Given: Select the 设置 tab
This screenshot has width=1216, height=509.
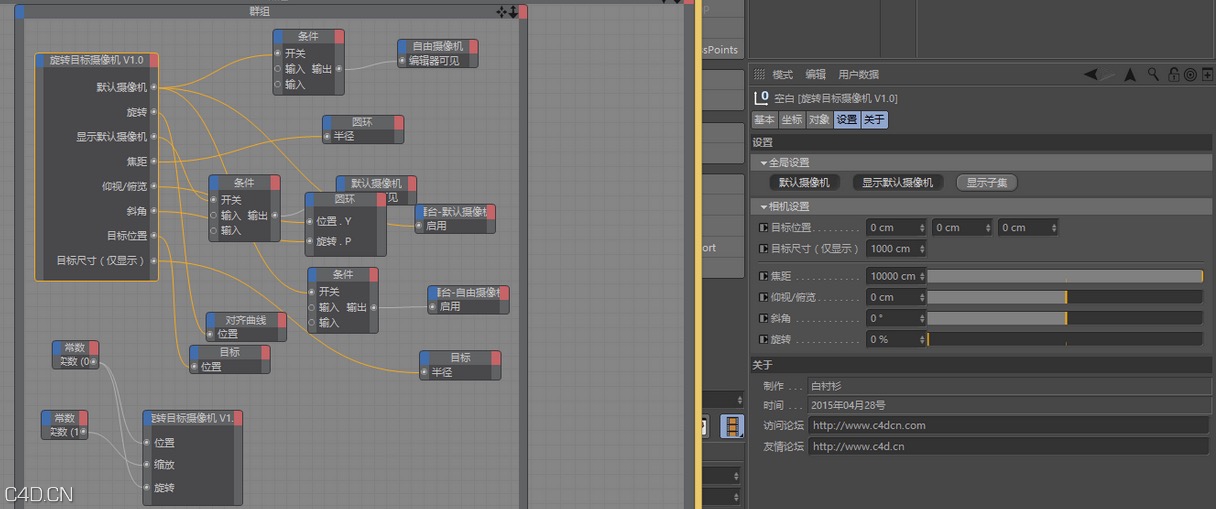Looking at the screenshot, I should [x=847, y=120].
